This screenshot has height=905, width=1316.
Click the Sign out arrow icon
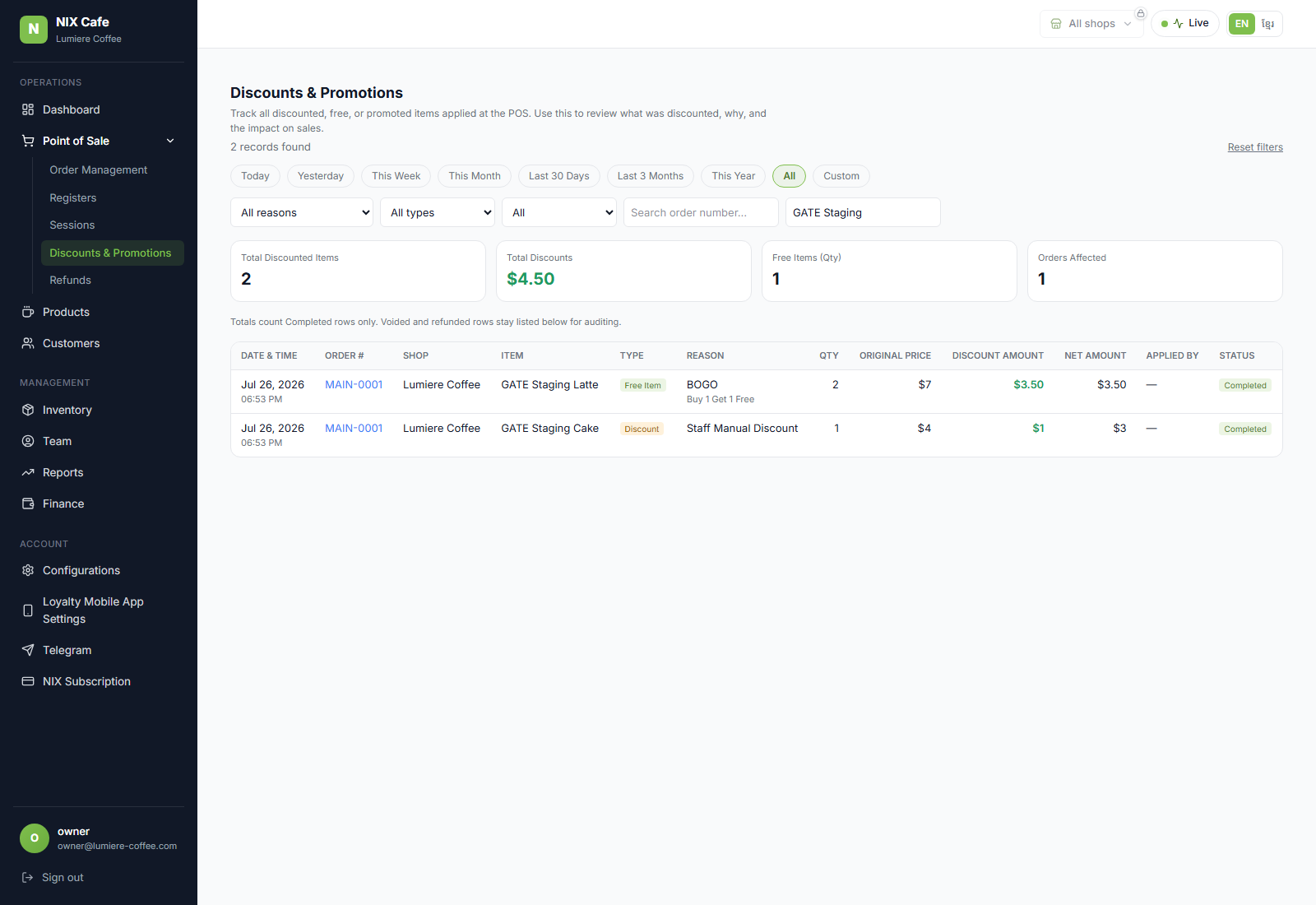tap(27, 877)
